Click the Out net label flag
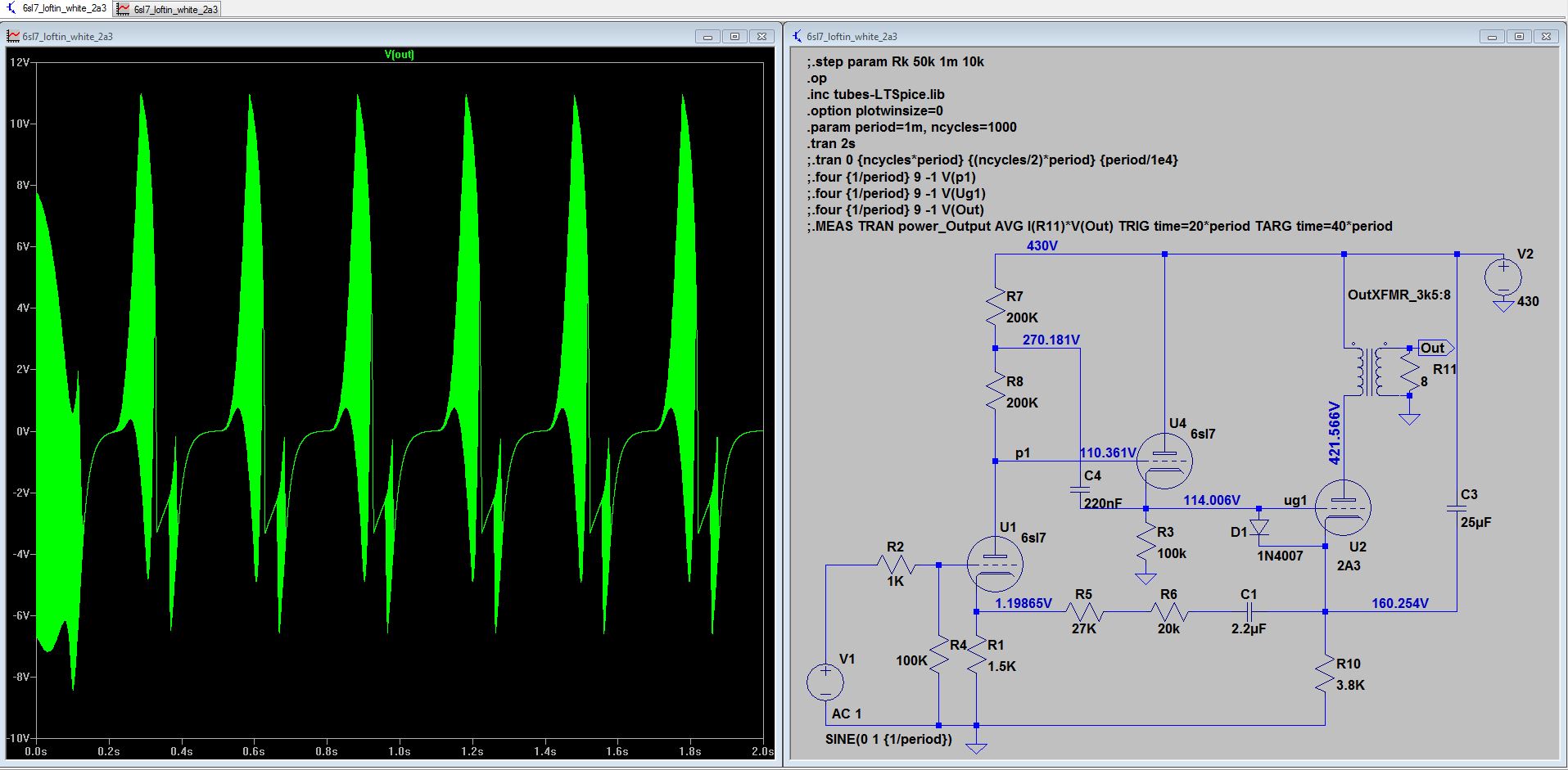The height and width of the screenshot is (770, 1568). pos(1435,348)
